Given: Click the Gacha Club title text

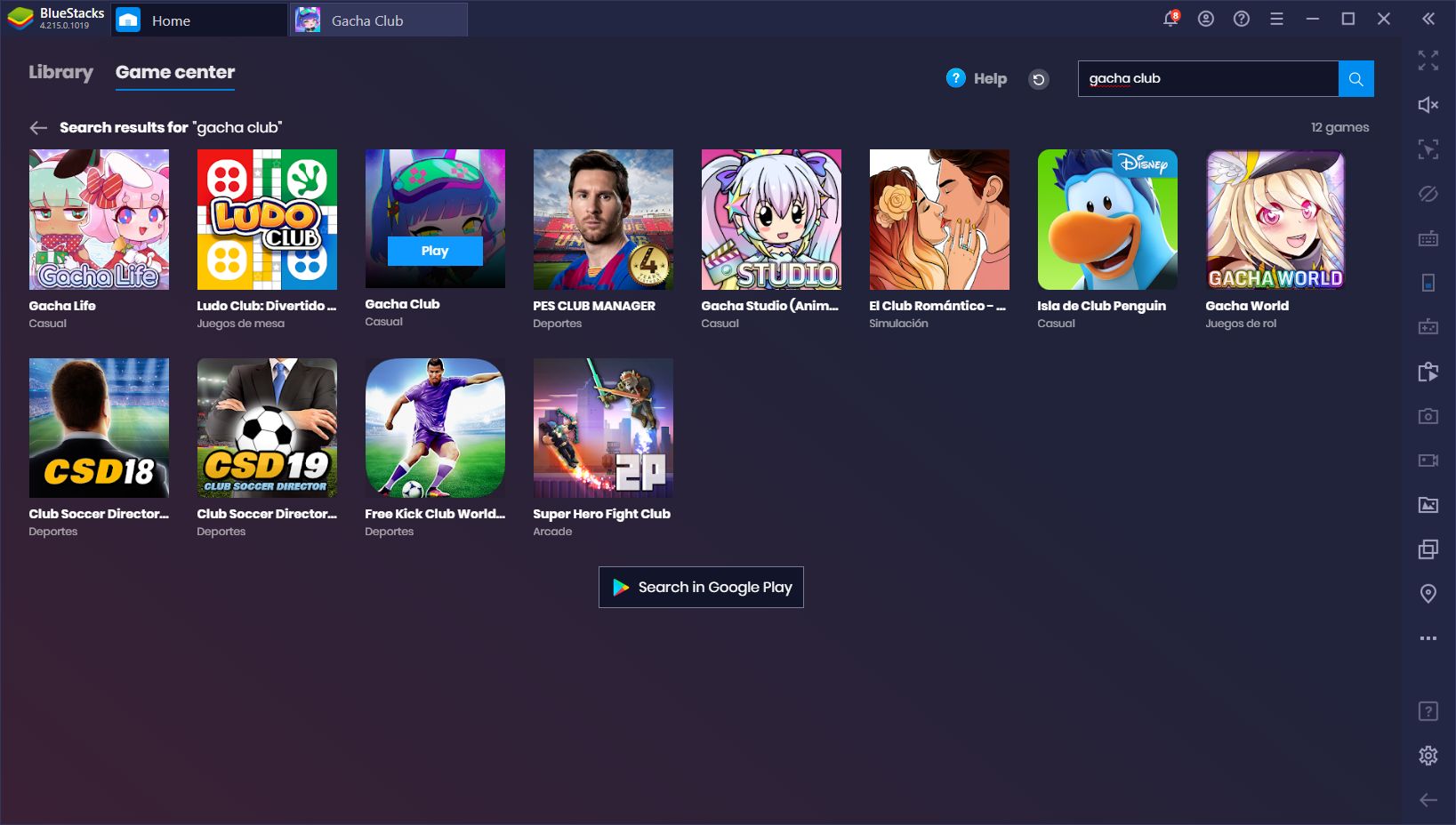Looking at the screenshot, I should 402,304.
